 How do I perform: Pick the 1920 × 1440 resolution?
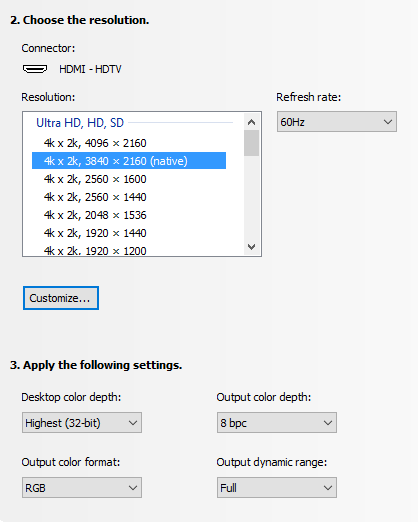click(129, 233)
